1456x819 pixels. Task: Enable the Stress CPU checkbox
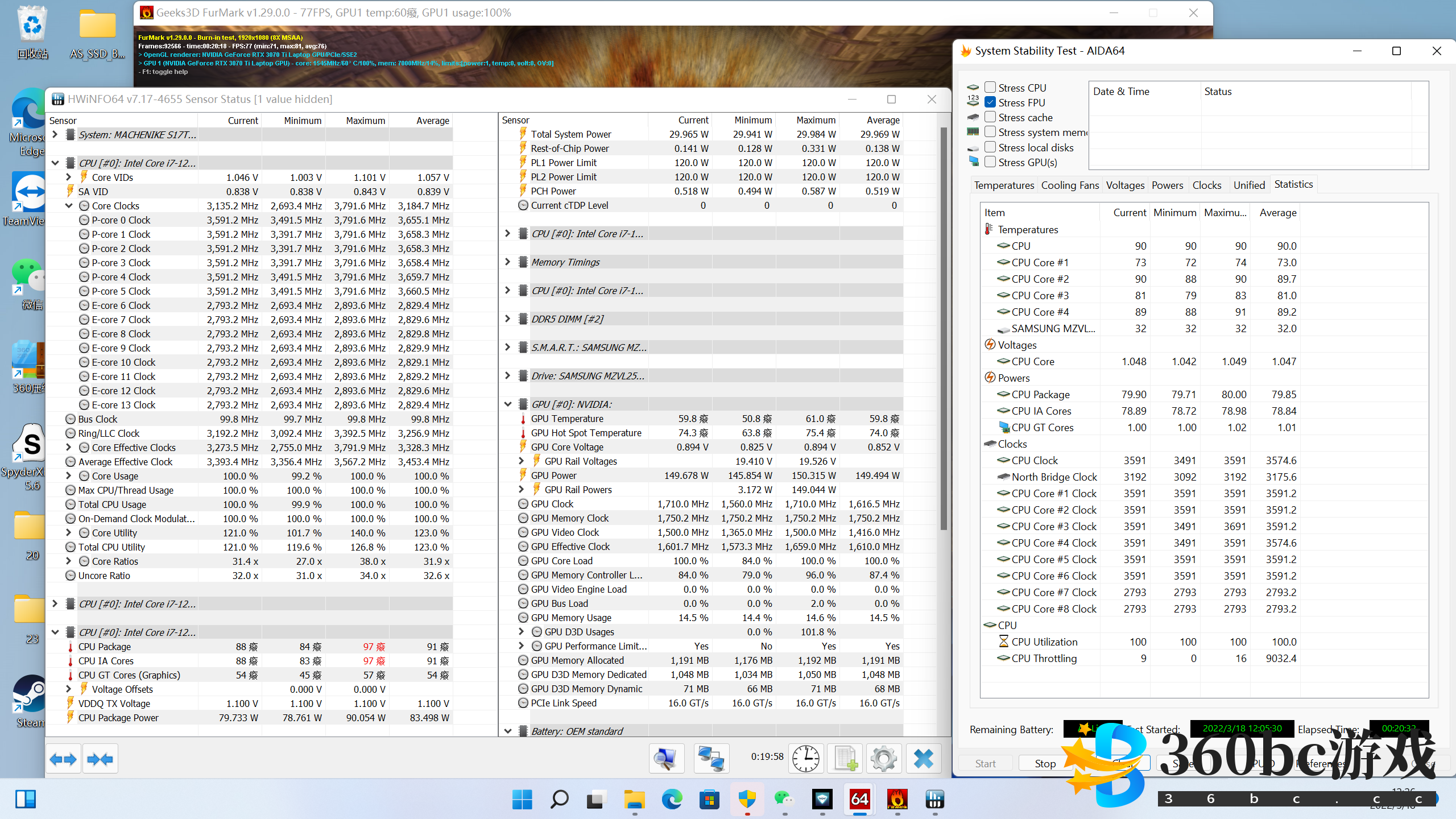990,88
